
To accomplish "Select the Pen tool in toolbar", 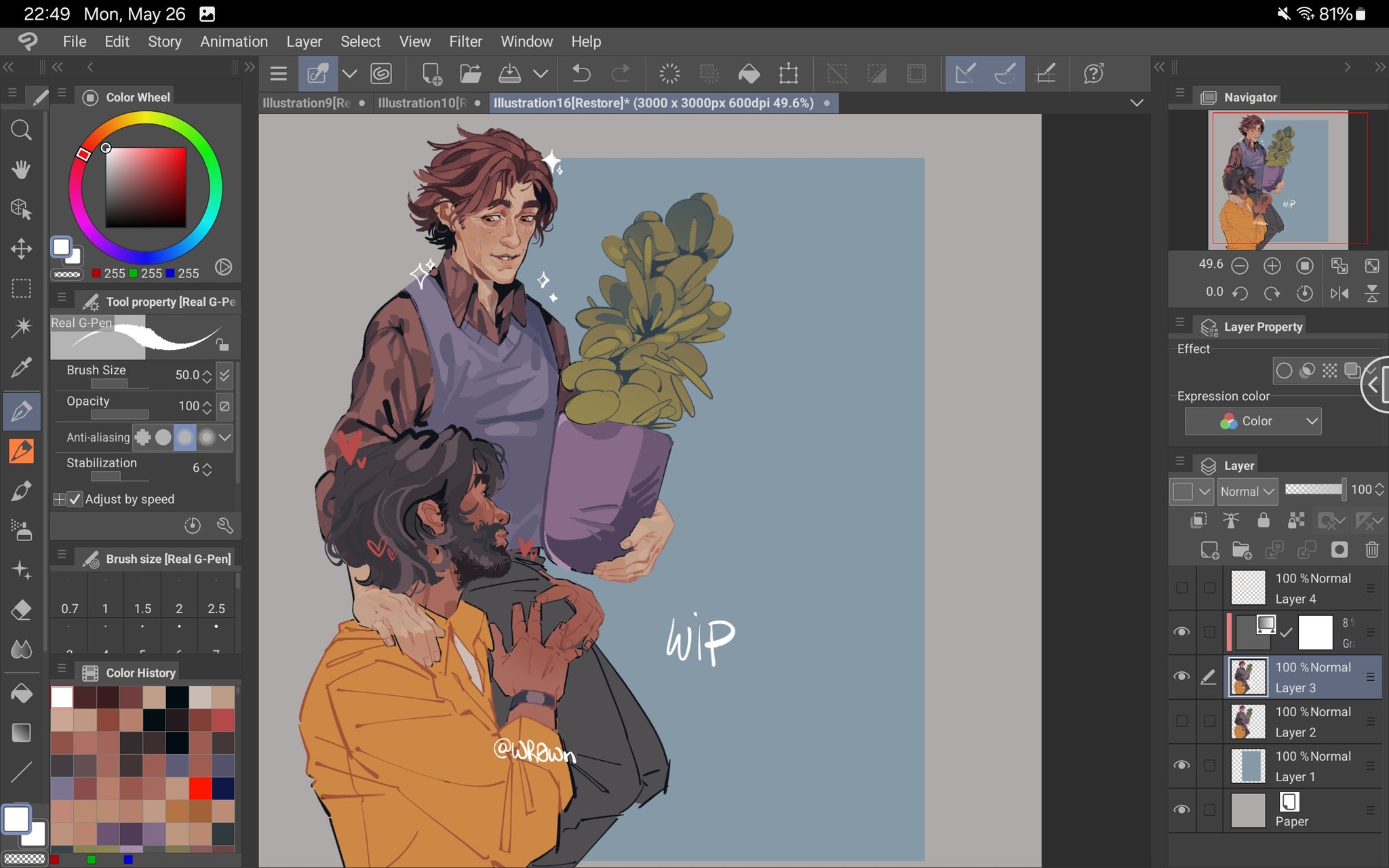I will point(21,411).
